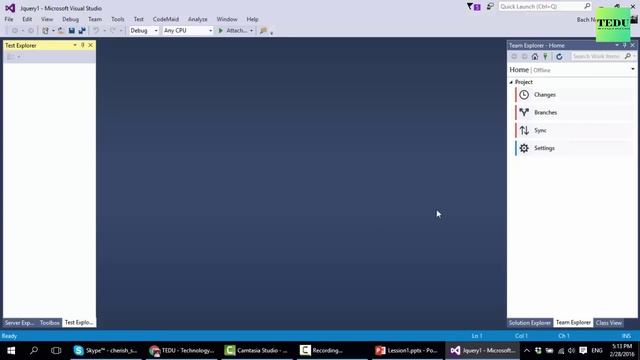The width and height of the screenshot is (640, 360).
Task: Click the taskbar search icon
Action: [x=34, y=350]
